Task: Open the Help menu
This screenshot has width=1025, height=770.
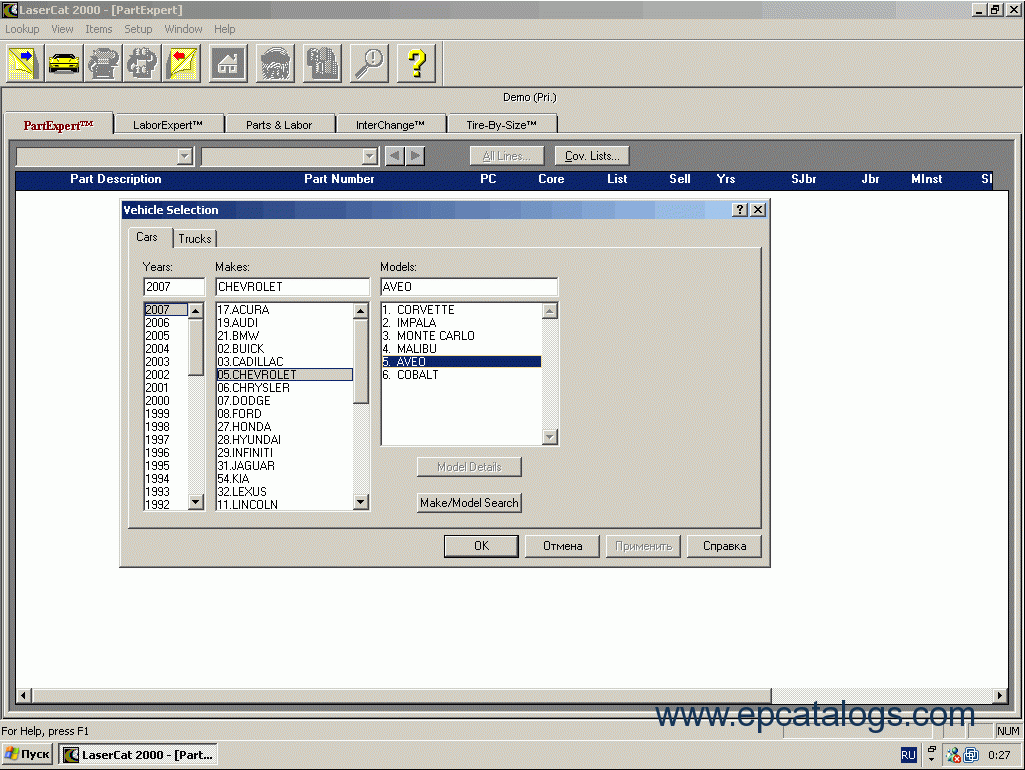Action: (x=224, y=29)
